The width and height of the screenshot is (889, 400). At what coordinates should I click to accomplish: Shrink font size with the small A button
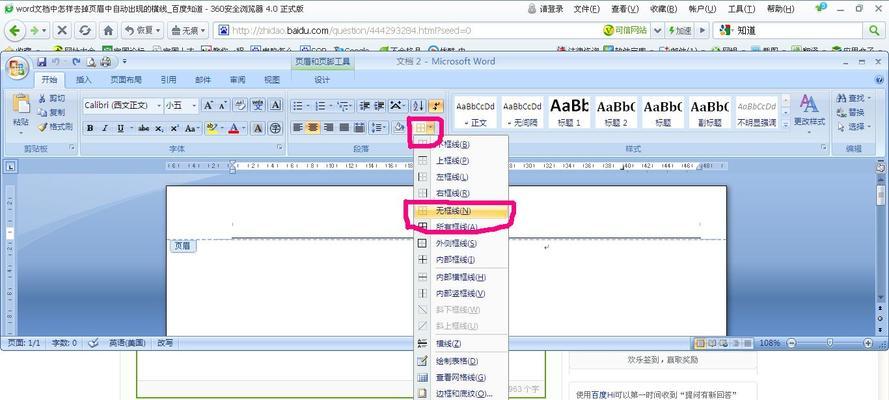coord(222,105)
